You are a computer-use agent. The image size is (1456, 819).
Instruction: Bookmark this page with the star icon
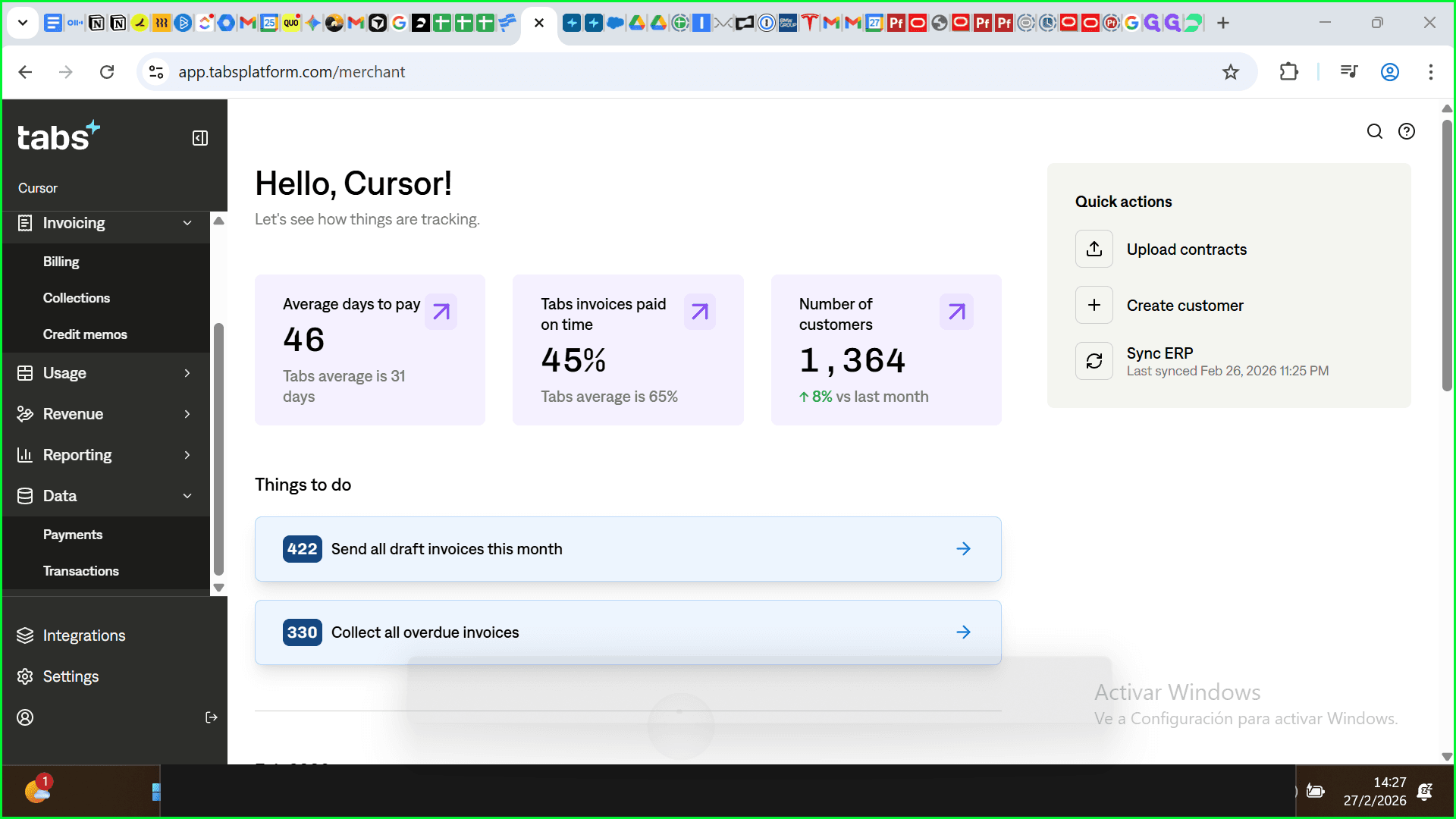1231,72
